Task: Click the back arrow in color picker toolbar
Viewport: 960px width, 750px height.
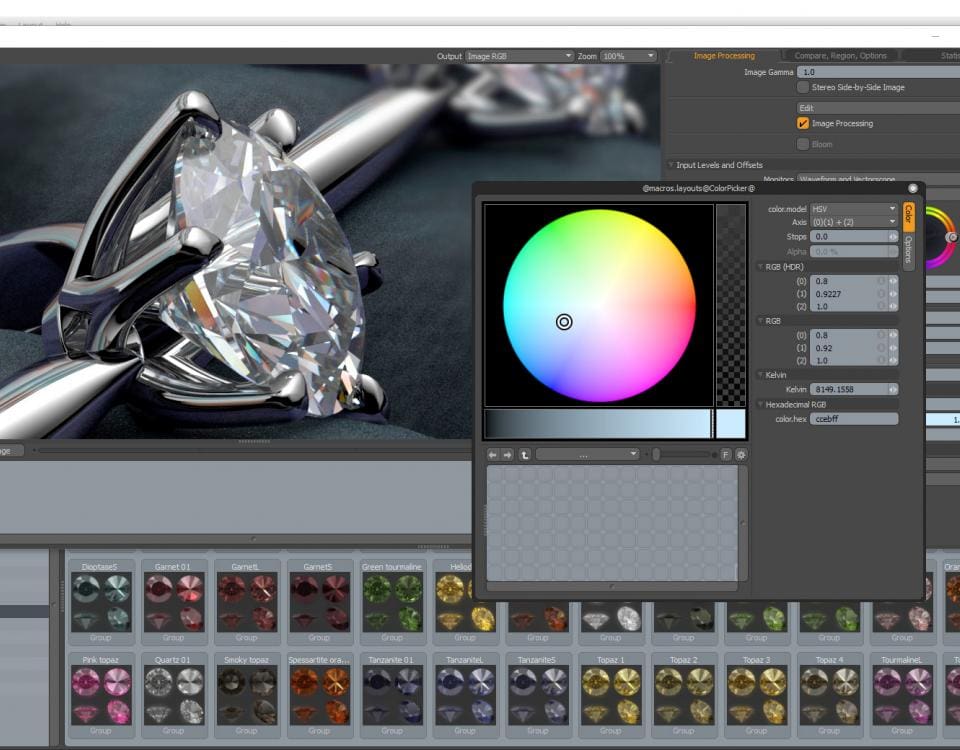Action: pyautogui.click(x=493, y=455)
